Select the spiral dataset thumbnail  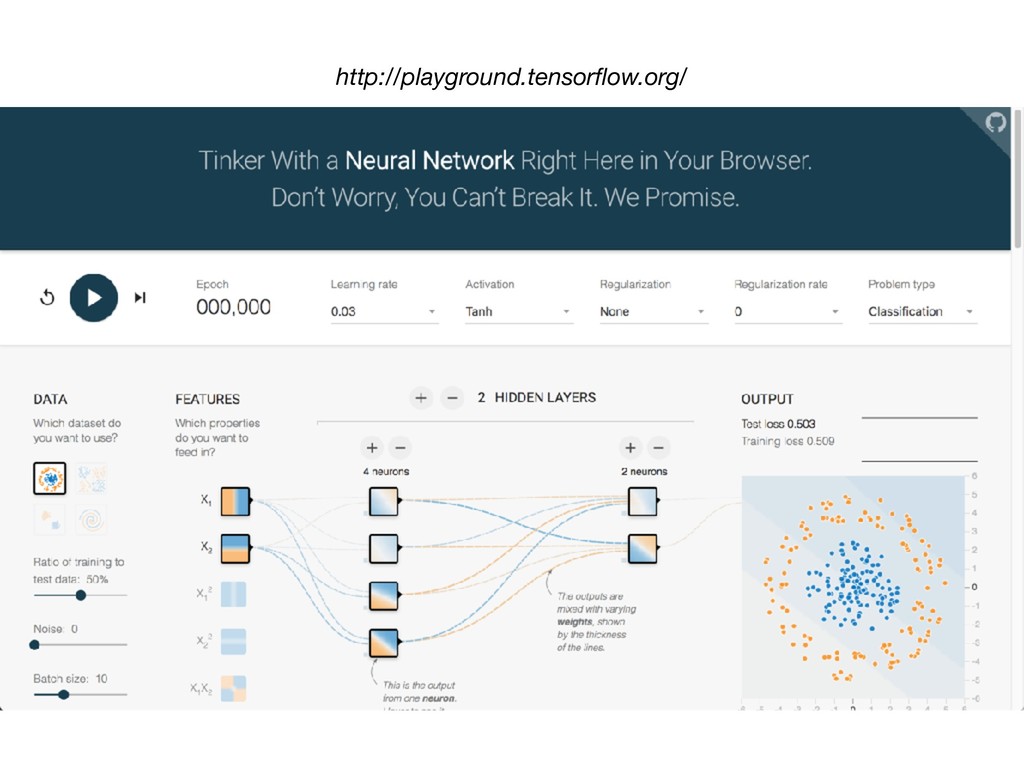[x=91, y=520]
